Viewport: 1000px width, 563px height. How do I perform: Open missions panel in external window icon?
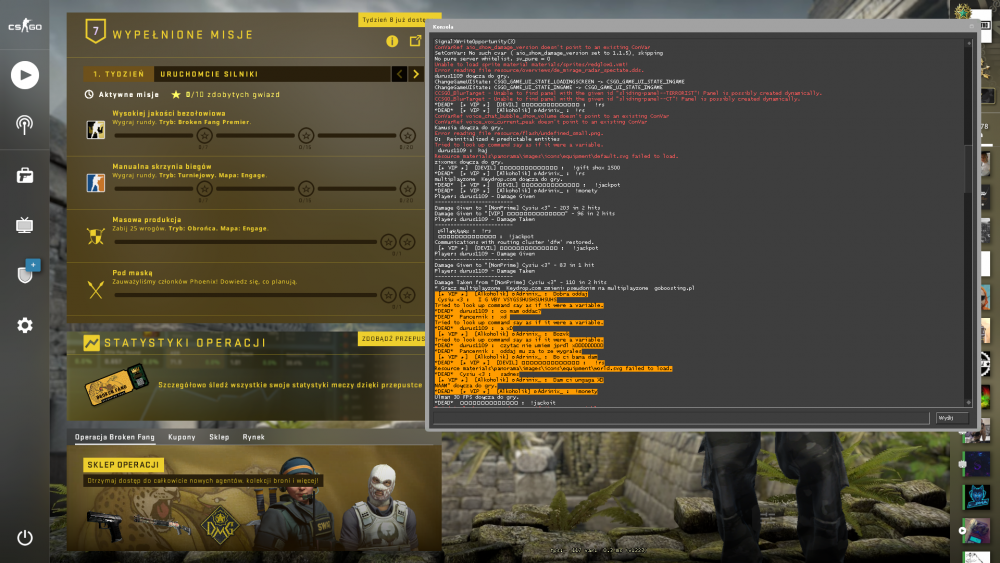click(415, 41)
